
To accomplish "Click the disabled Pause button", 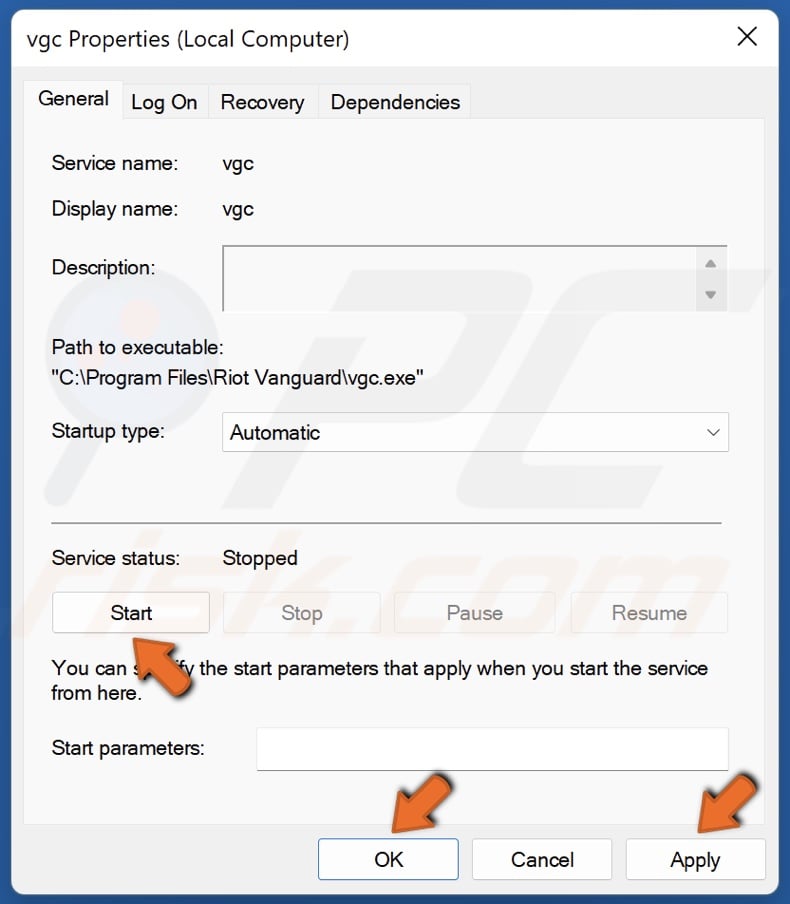I will (x=474, y=612).
